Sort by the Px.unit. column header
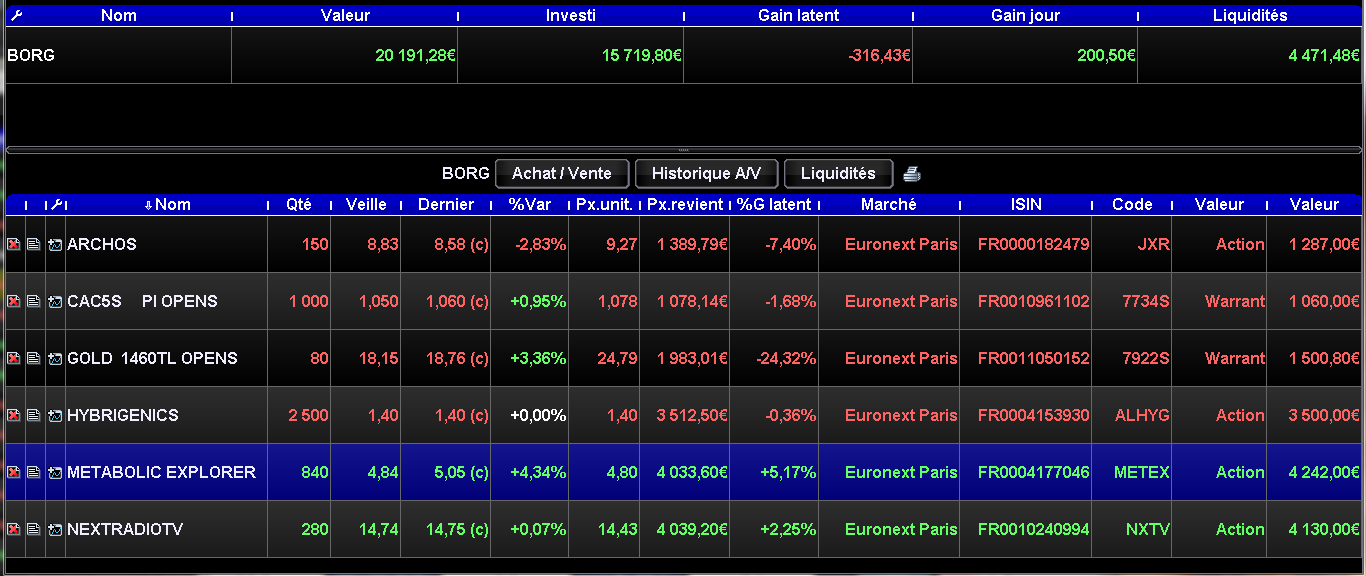 click(x=604, y=204)
